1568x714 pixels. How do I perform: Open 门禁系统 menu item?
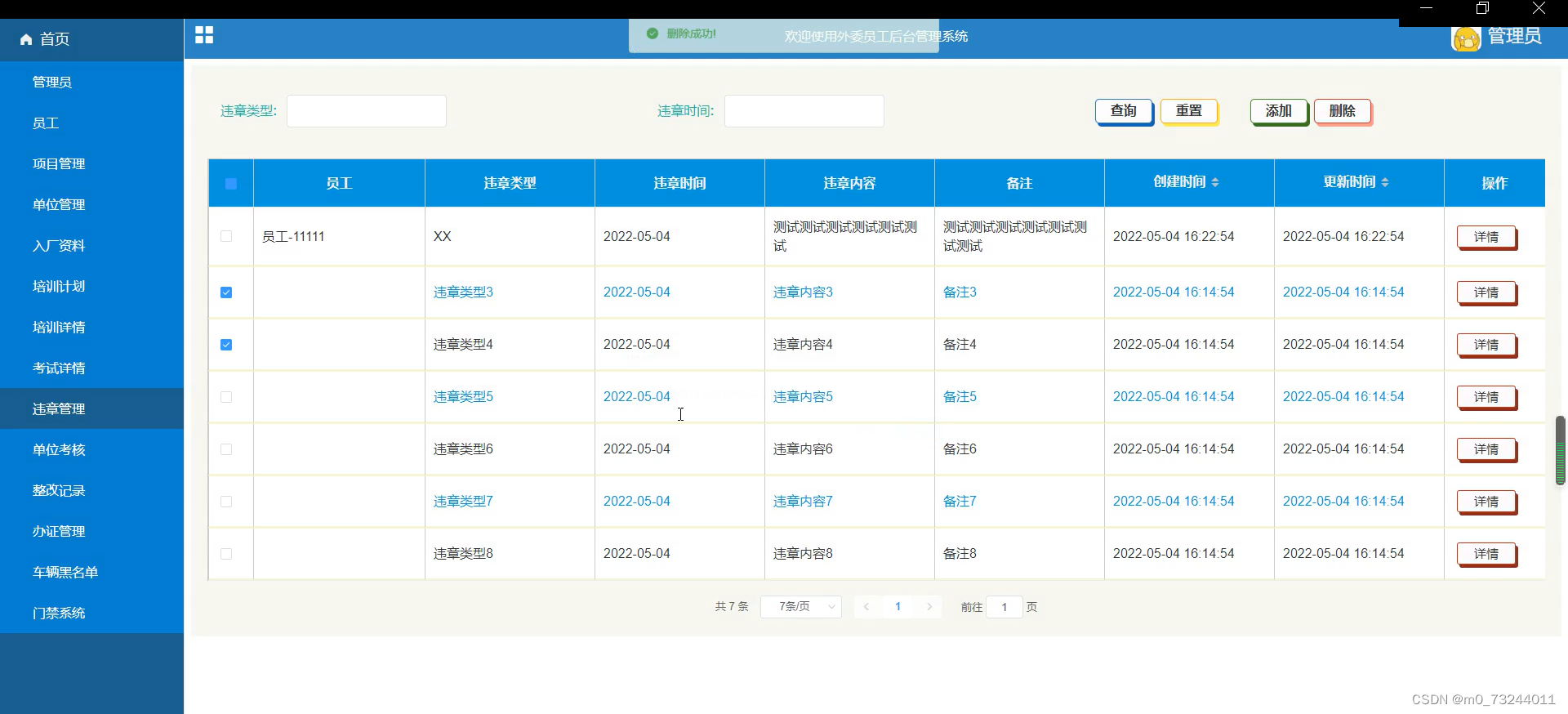(91, 613)
